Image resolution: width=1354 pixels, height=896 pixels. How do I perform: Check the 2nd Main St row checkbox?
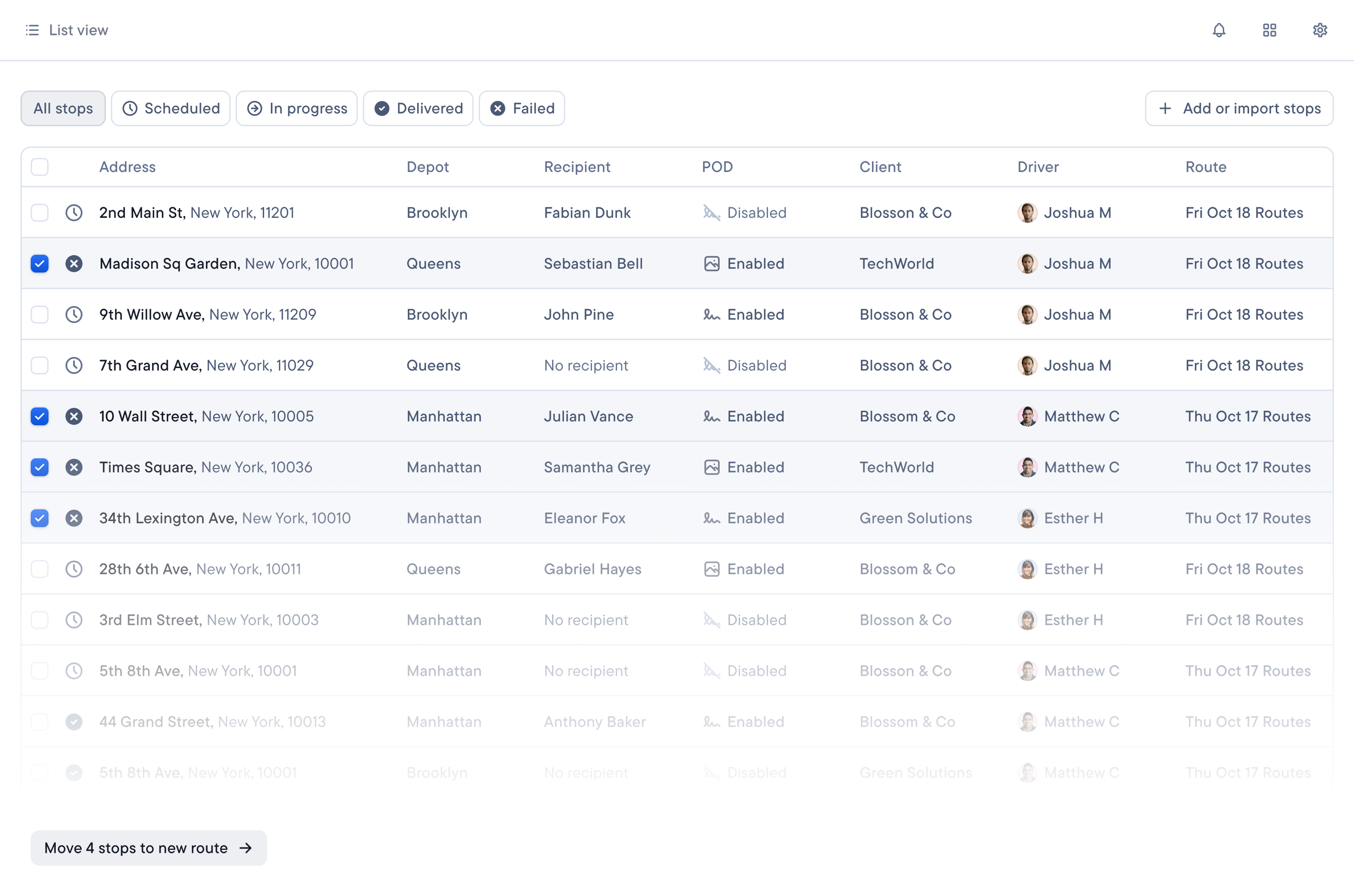tap(39, 213)
